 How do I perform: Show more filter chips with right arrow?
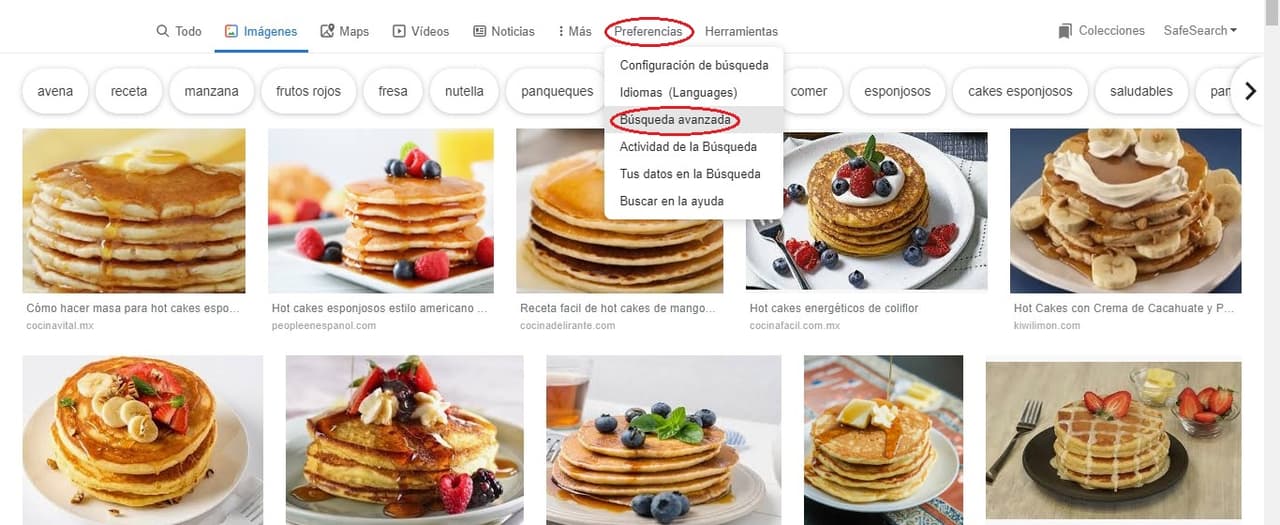point(1250,91)
